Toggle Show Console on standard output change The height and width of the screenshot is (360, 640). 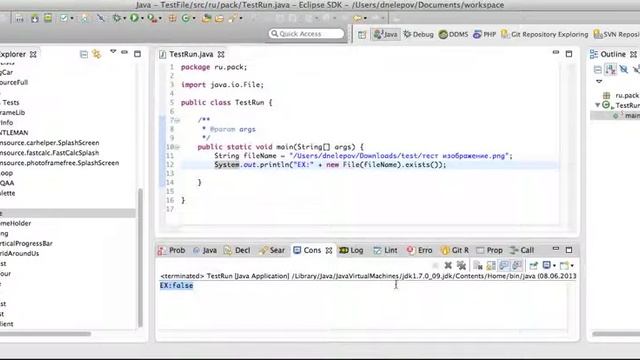coord(504,266)
